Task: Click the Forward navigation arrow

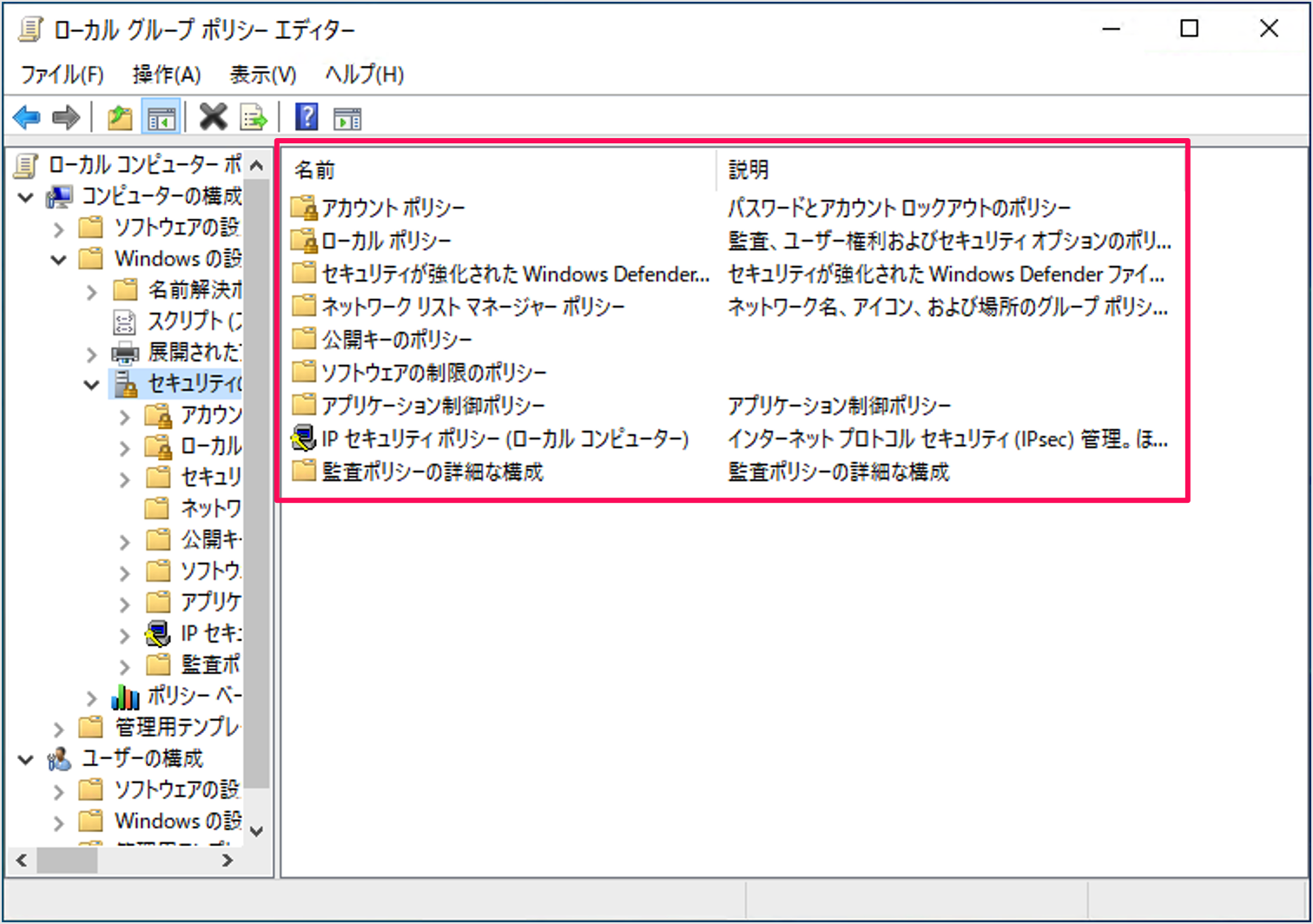Action: [x=65, y=117]
